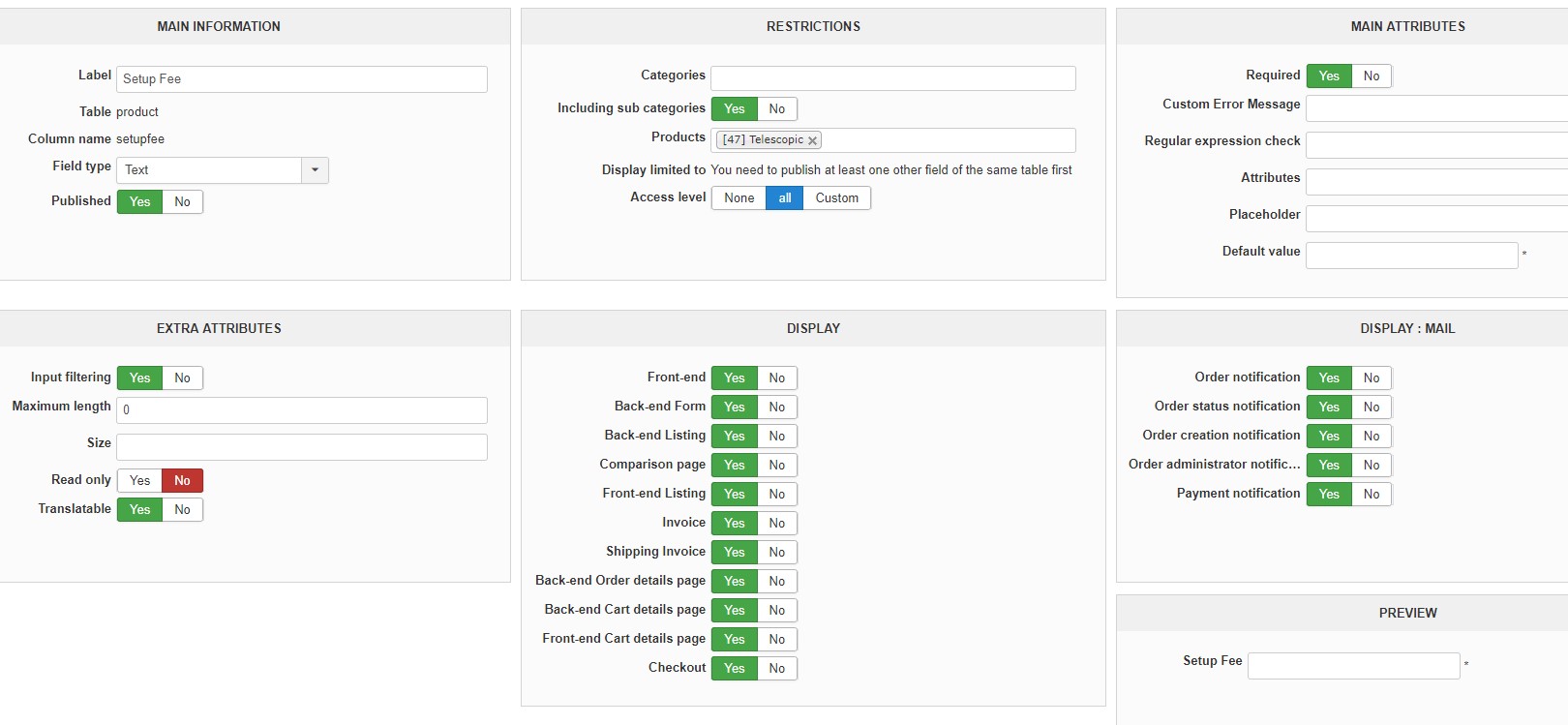Disable Order notification in mail
This screenshot has width=1568, height=725.
click(1371, 378)
